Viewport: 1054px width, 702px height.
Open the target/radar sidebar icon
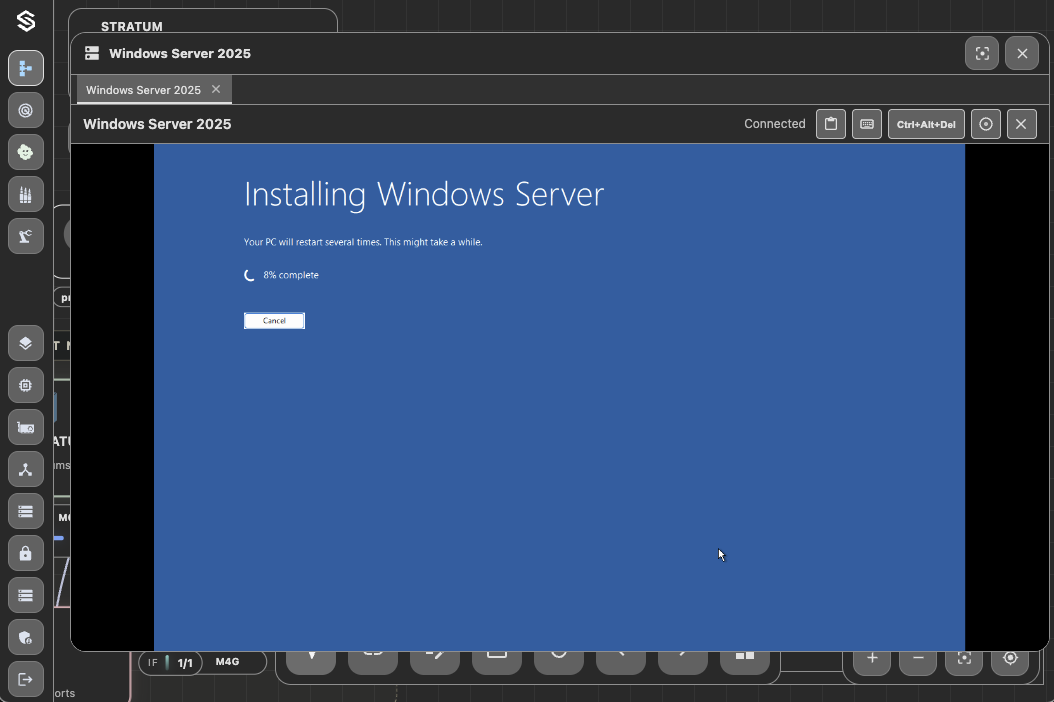click(26, 110)
